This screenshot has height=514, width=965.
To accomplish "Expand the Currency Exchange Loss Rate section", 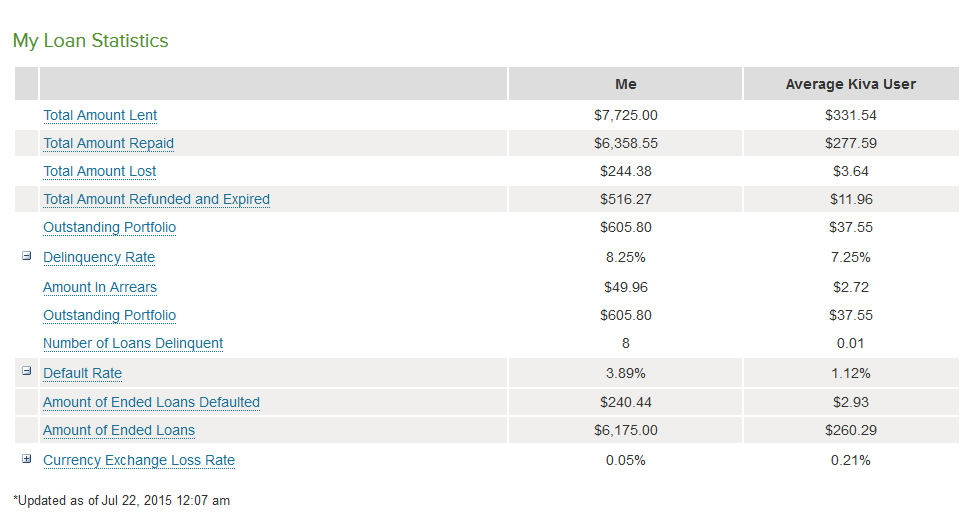I will (x=27, y=459).
